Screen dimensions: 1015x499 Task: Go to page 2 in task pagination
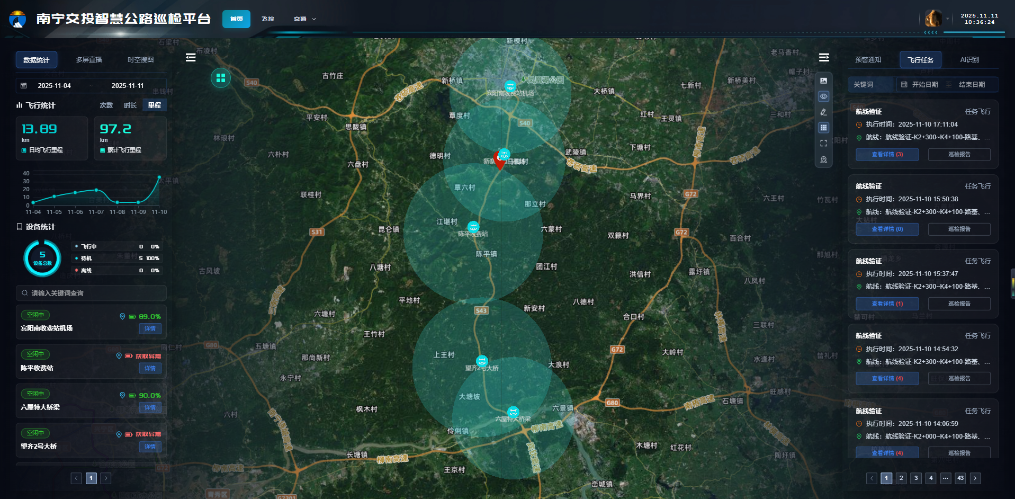point(900,479)
